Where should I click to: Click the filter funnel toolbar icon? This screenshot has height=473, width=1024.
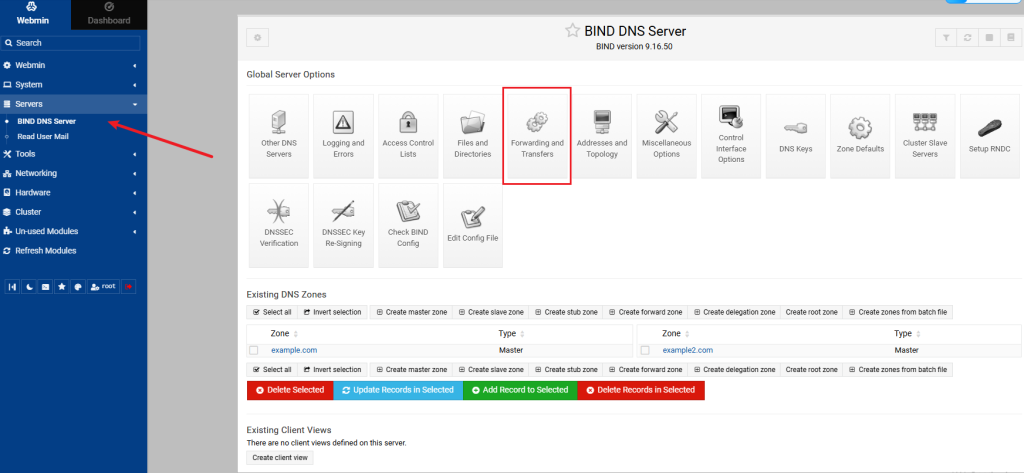[946, 38]
